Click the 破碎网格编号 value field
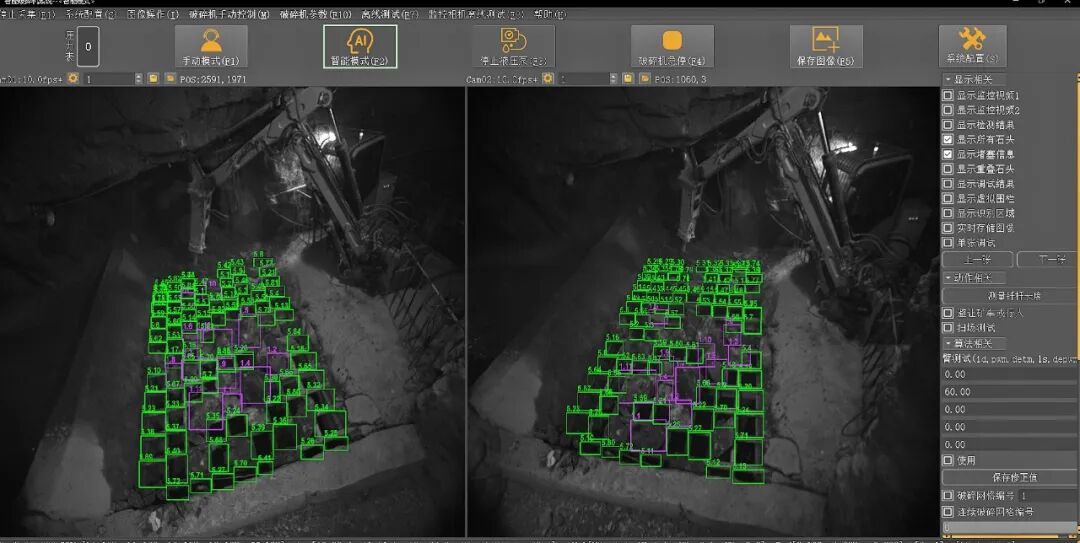This screenshot has height=543, width=1080. [x=1048, y=495]
